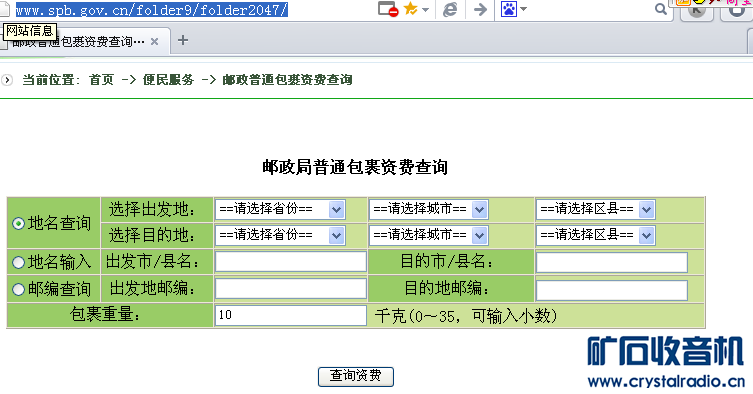This screenshot has height=394, width=753.
Task: Click the 目的市/县名 input field
Action: pyautogui.click(x=612, y=263)
